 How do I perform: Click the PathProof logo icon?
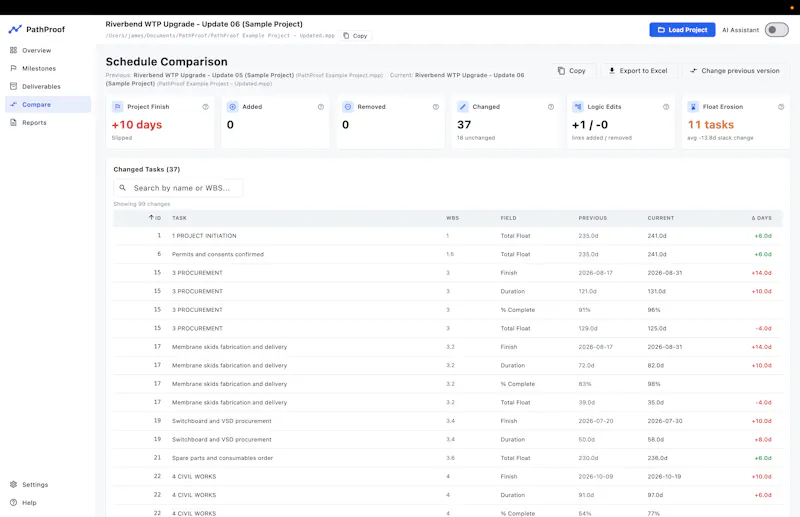[15, 30]
